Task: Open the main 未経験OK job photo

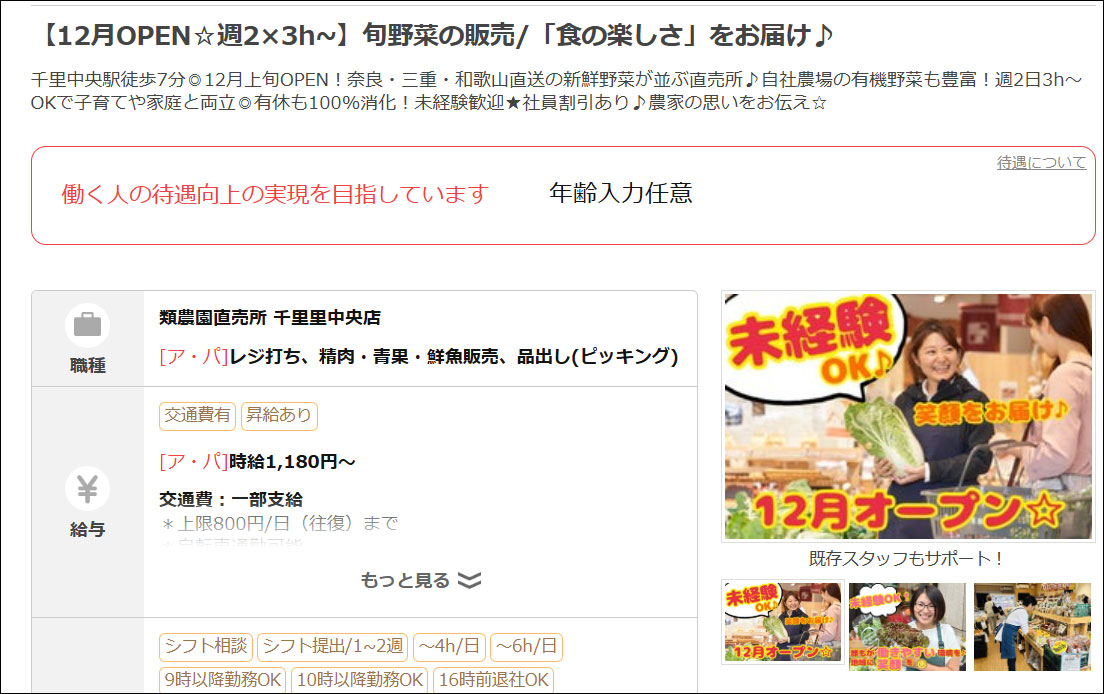Action: point(908,417)
